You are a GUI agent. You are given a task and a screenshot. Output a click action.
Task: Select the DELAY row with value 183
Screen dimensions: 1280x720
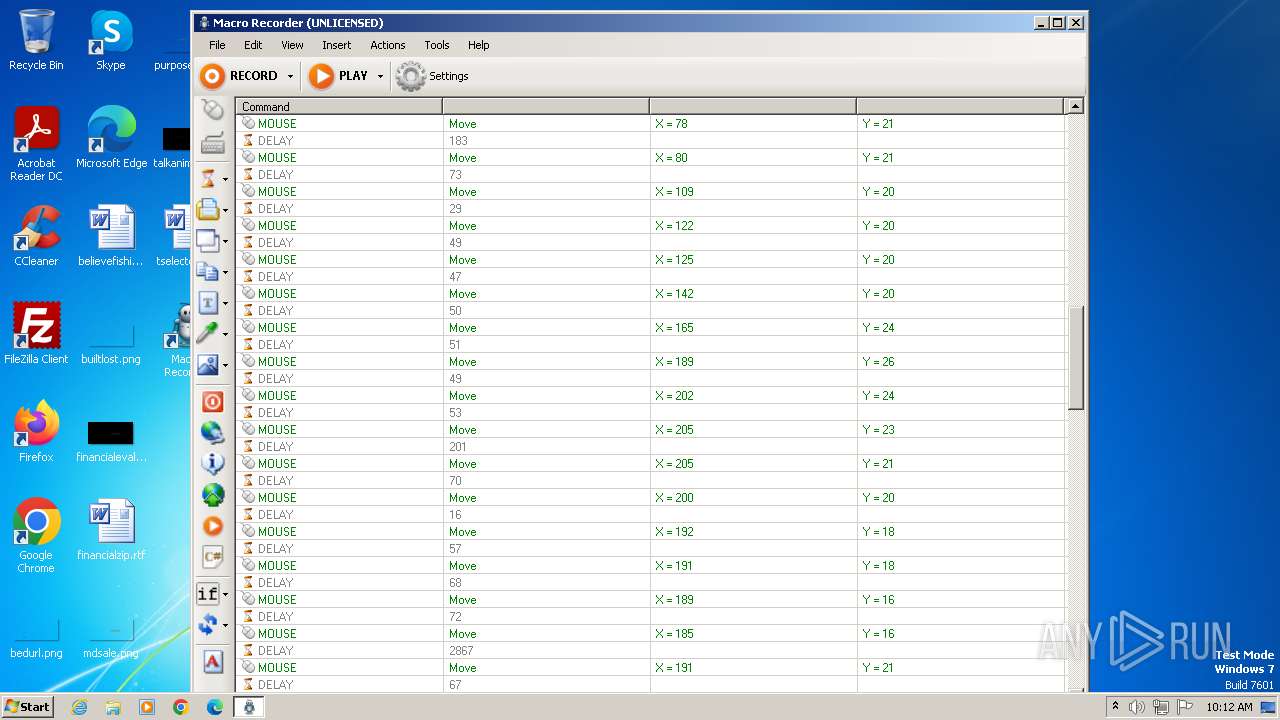coord(650,140)
